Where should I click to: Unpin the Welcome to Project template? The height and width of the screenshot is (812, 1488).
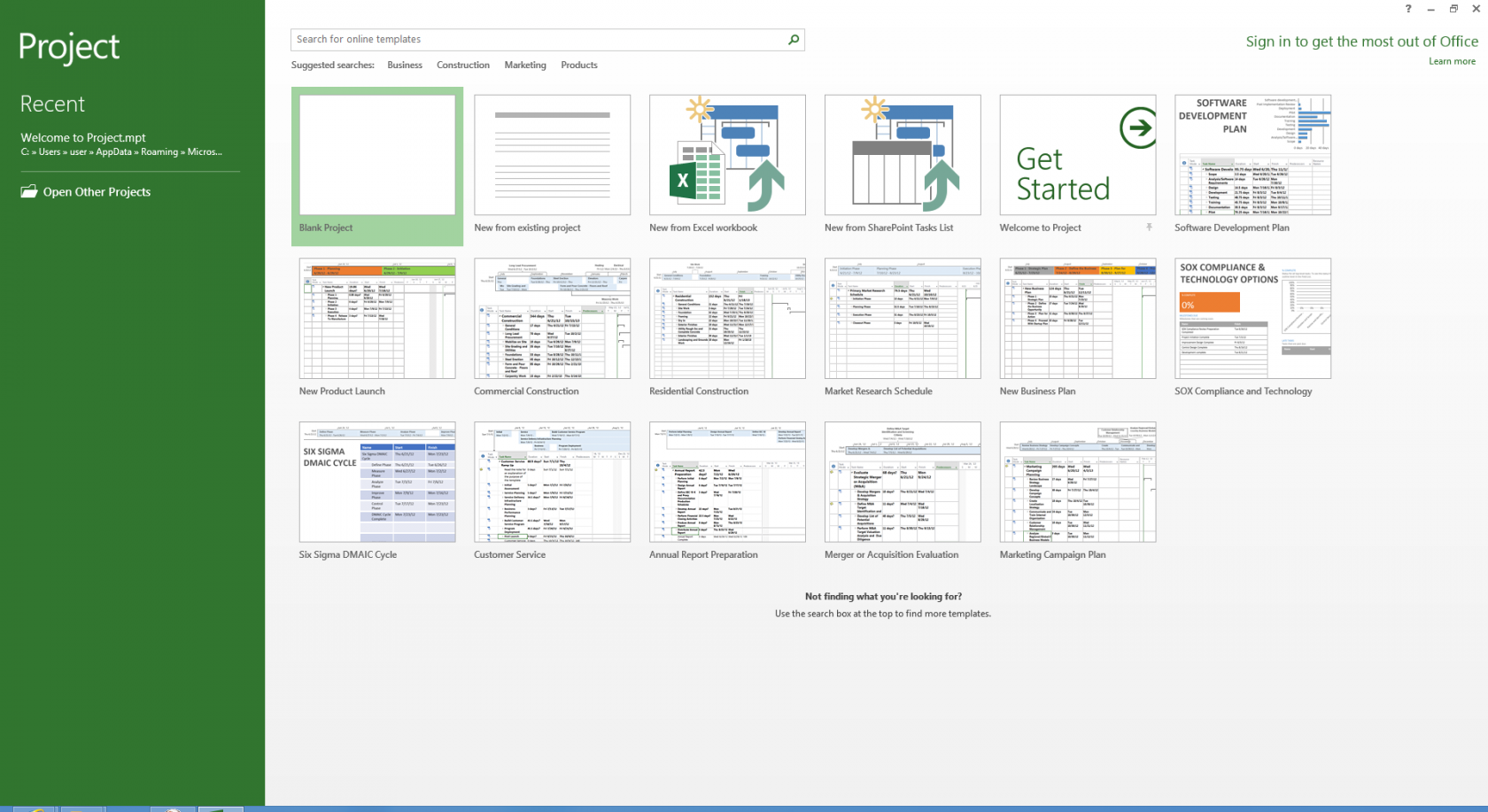pos(1149,228)
